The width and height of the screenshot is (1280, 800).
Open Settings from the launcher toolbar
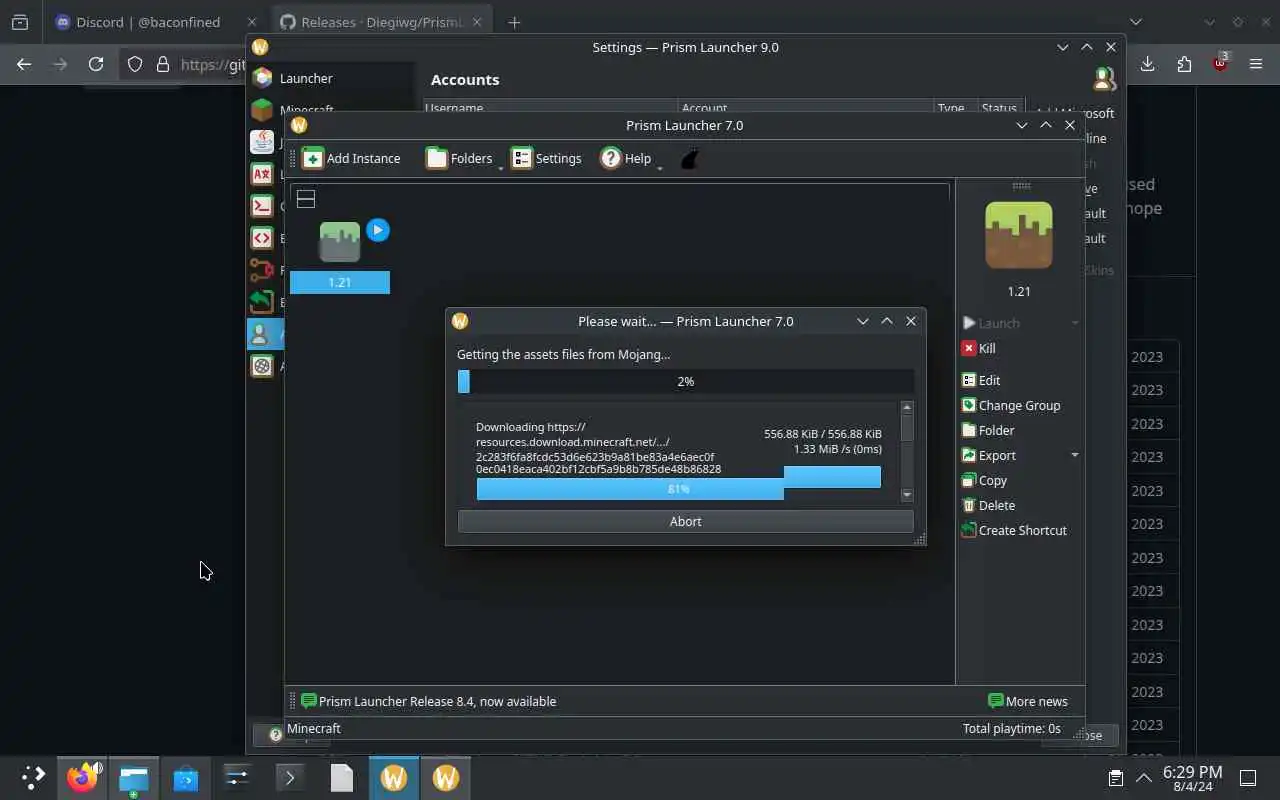click(546, 158)
